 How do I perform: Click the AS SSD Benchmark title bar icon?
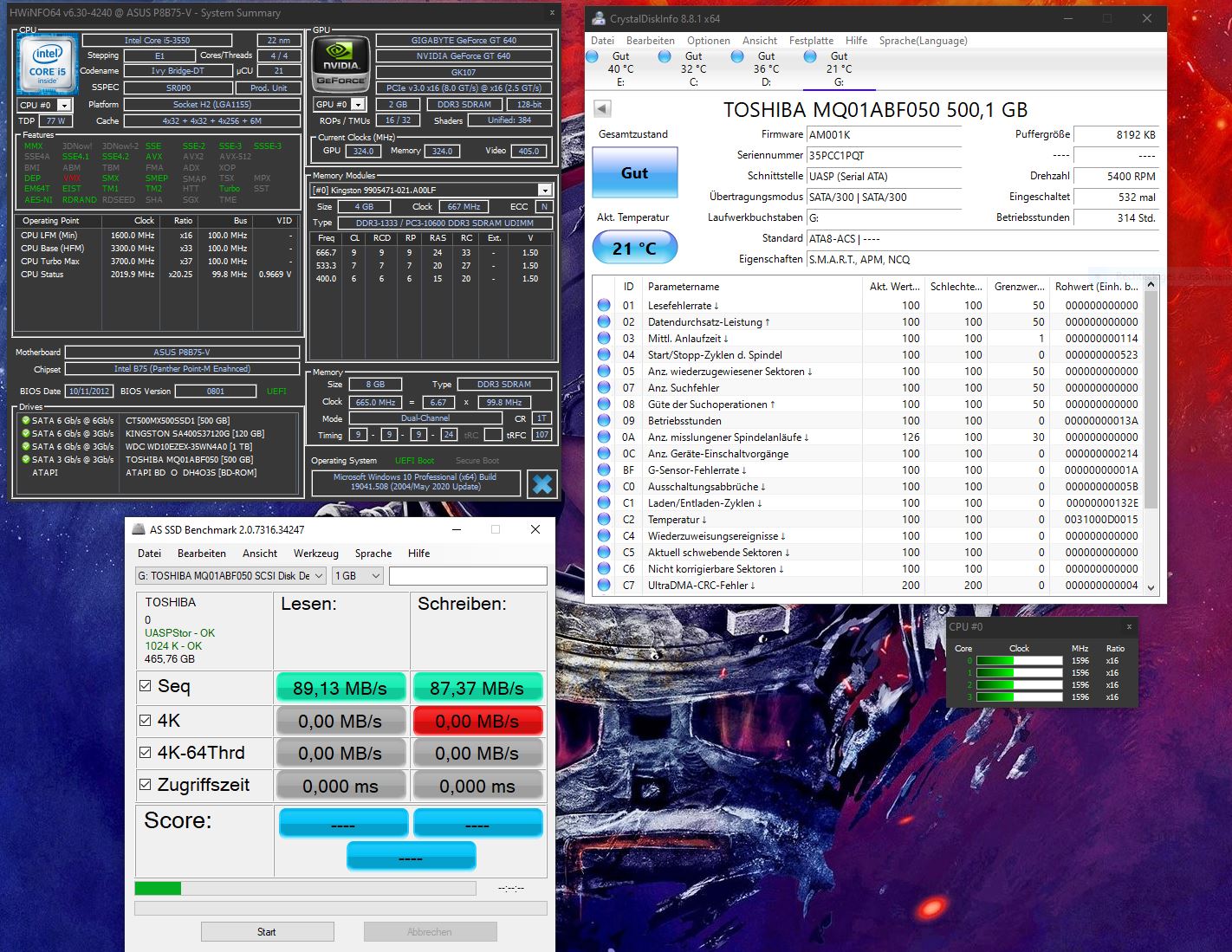(x=139, y=529)
